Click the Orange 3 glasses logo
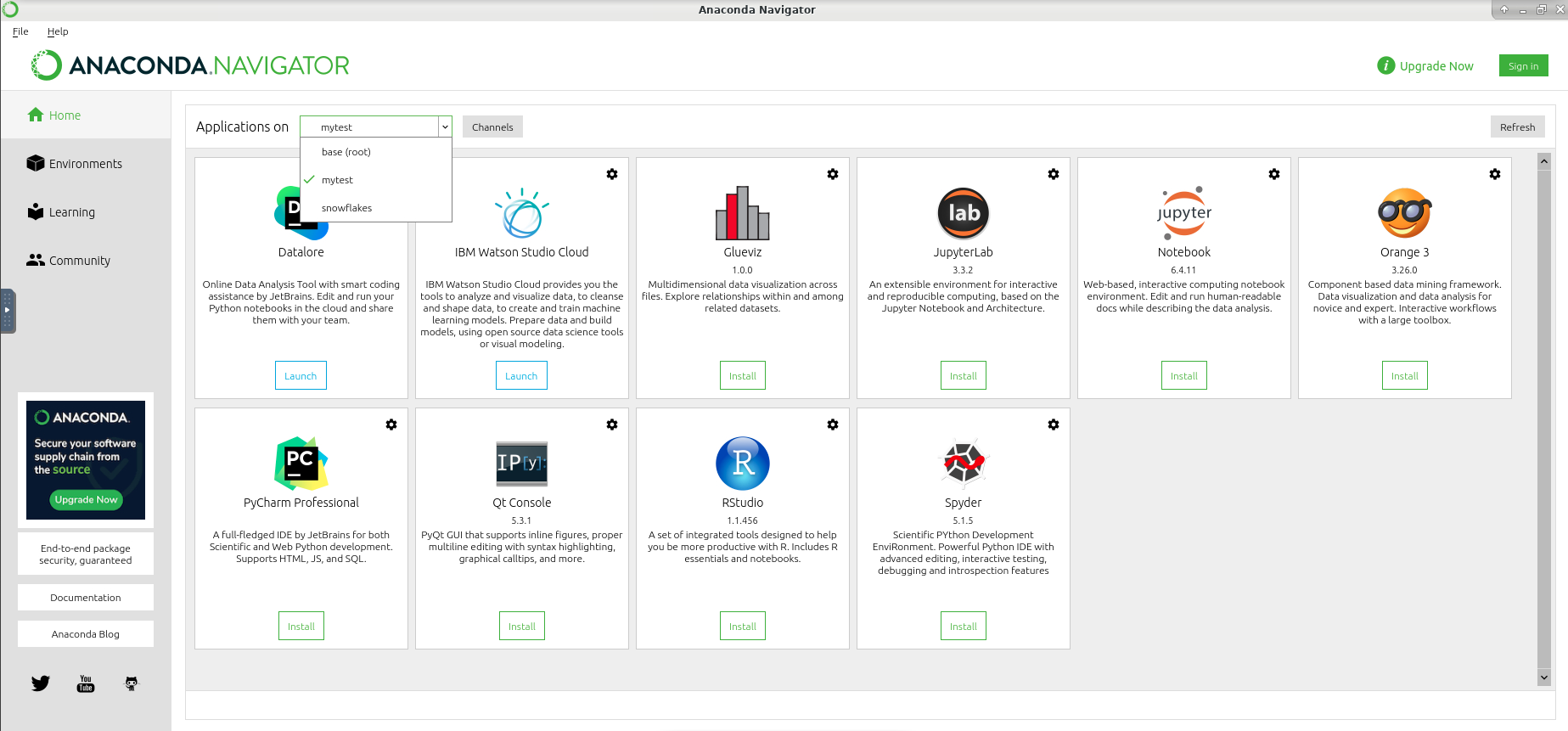 coord(1405,213)
